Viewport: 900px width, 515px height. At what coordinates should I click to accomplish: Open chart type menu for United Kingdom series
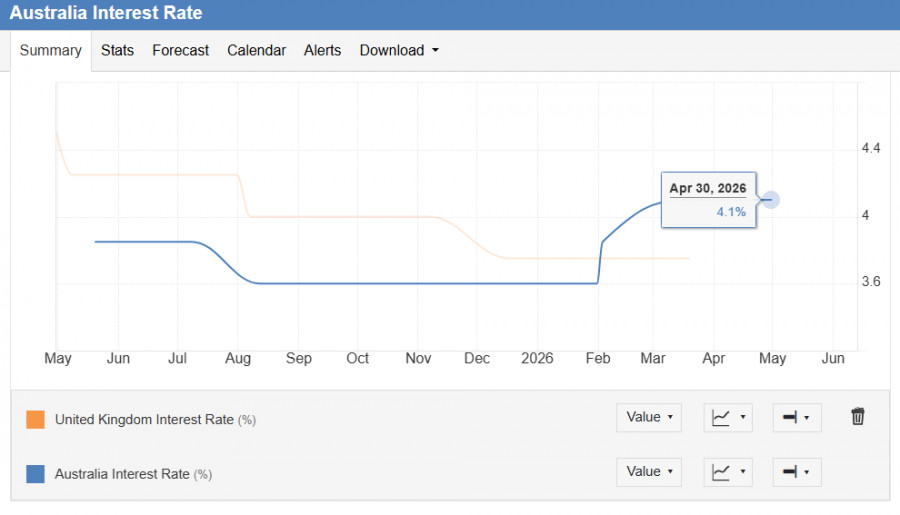coord(728,418)
